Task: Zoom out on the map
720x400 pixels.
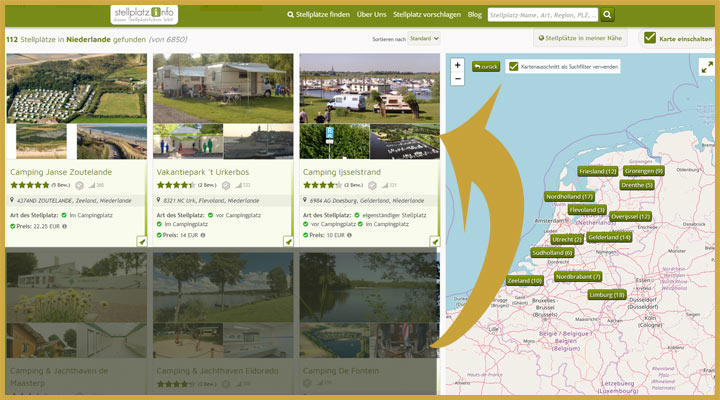Action: pyautogui.click(x=458, y=81)
